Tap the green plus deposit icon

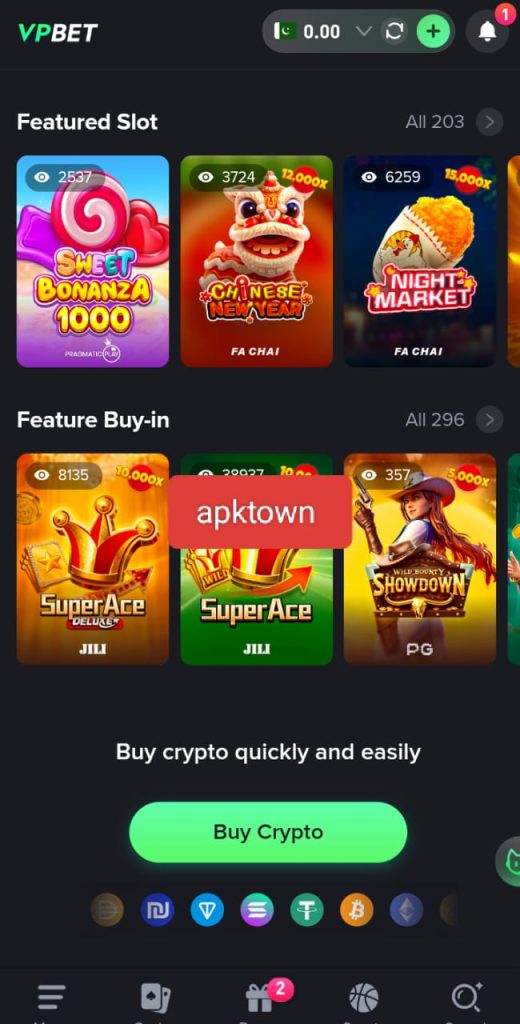coord(433,31)
